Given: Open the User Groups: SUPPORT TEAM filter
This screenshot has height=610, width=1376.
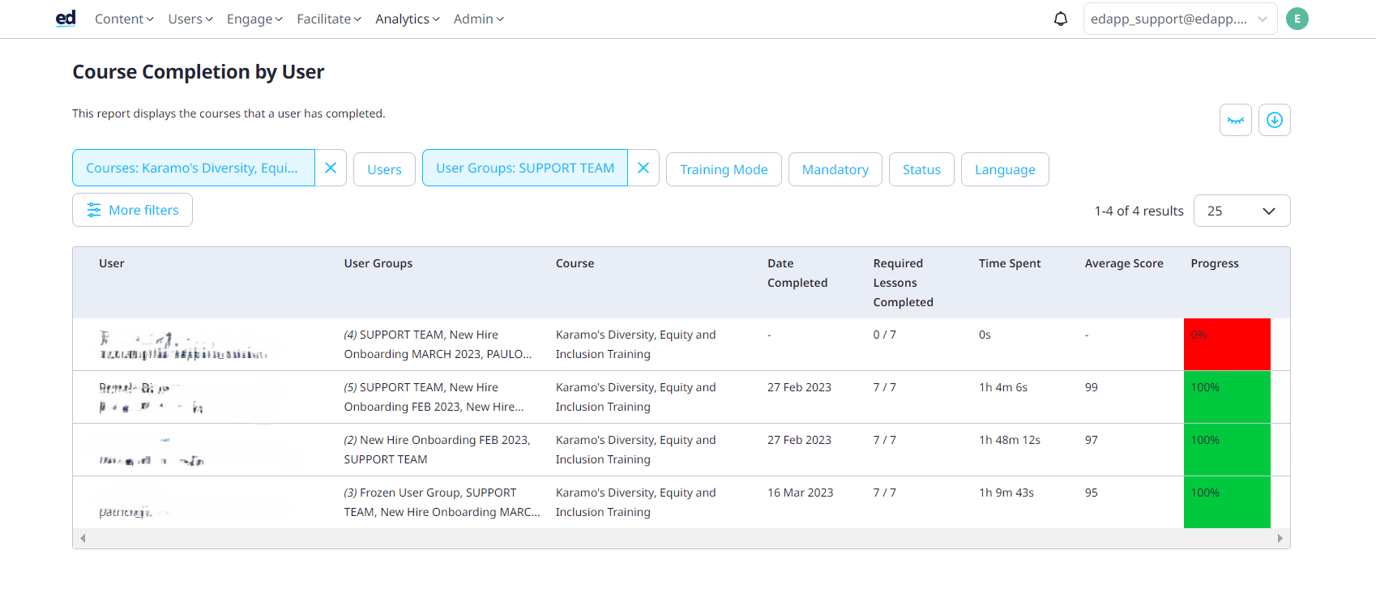Looking at the screenshot, I should 525,168.
